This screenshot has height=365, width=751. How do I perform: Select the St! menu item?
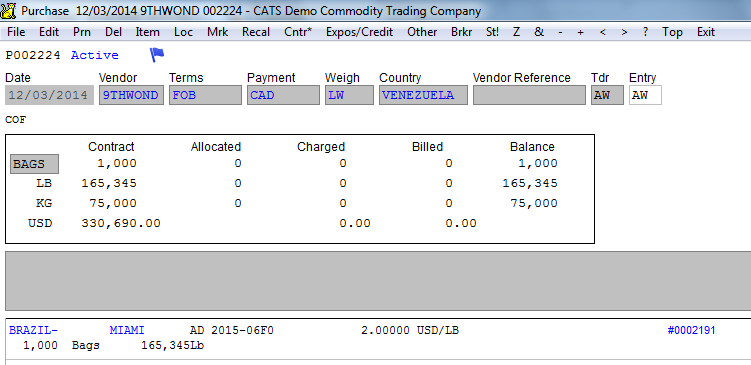492,32
